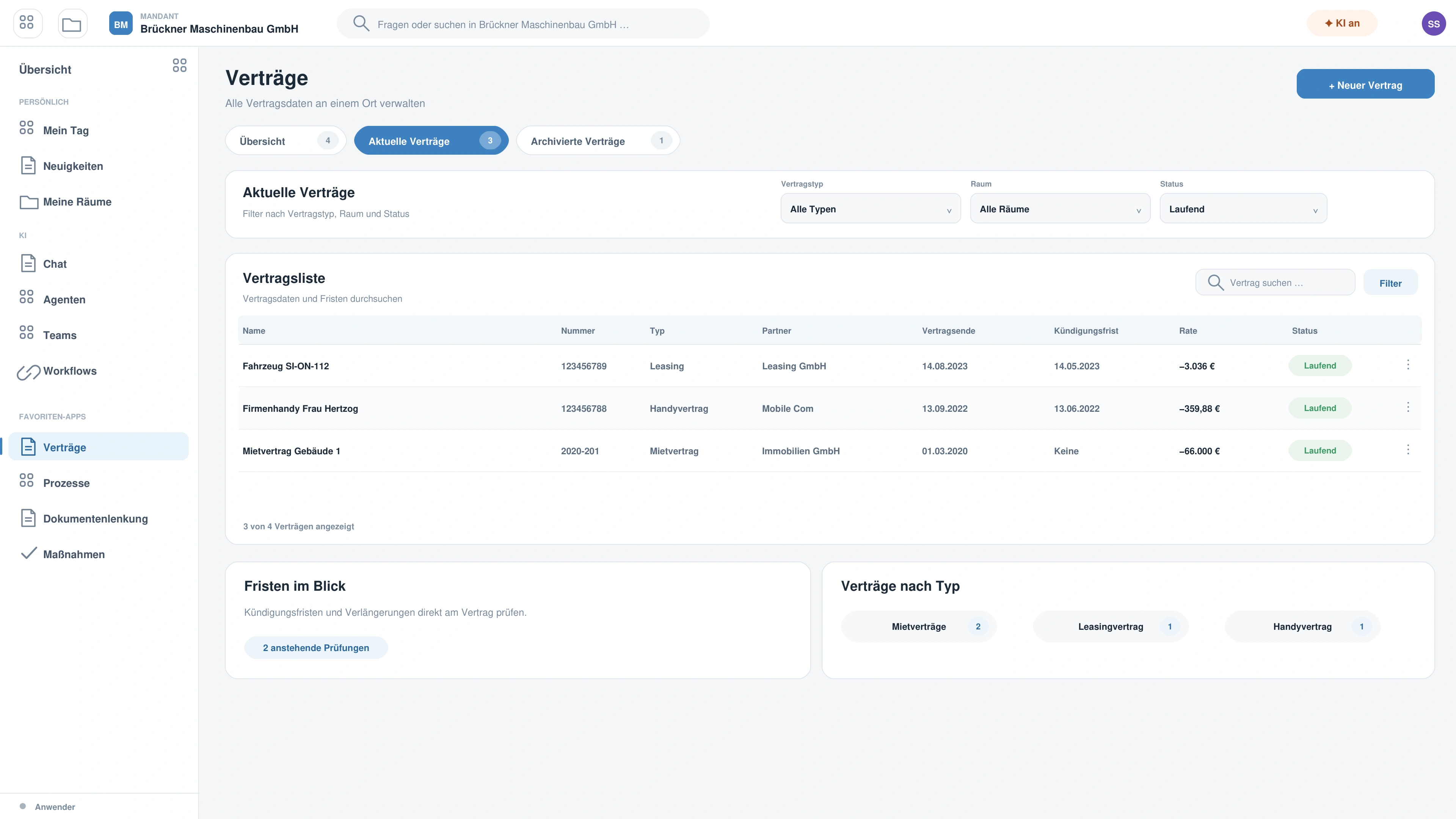Click the Leasingvertrag type chip
The width and height of the screenshot is (1456, 819).
click(1110, 626)
